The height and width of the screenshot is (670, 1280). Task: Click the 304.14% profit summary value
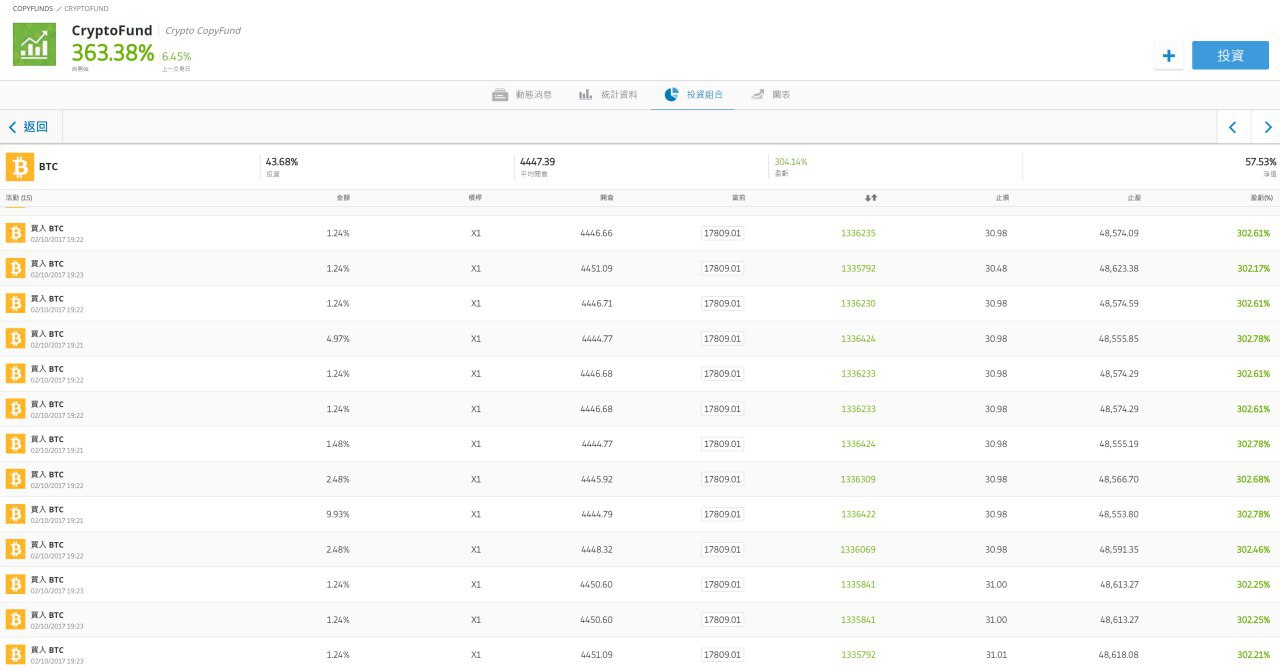(791, 161)
